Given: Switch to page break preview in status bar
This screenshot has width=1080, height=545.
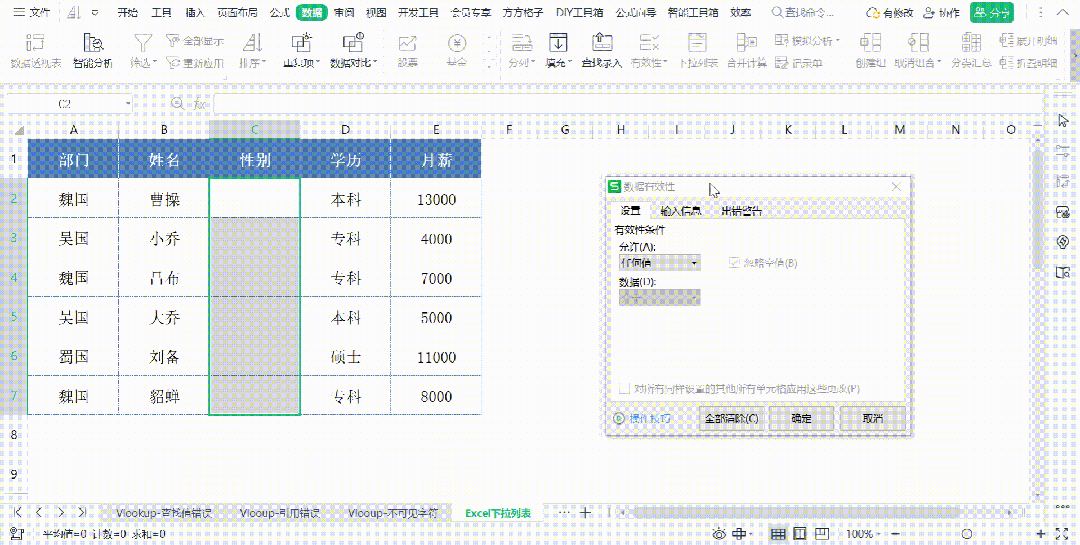Looking at the screenshot, I should [x=822, y=534].
